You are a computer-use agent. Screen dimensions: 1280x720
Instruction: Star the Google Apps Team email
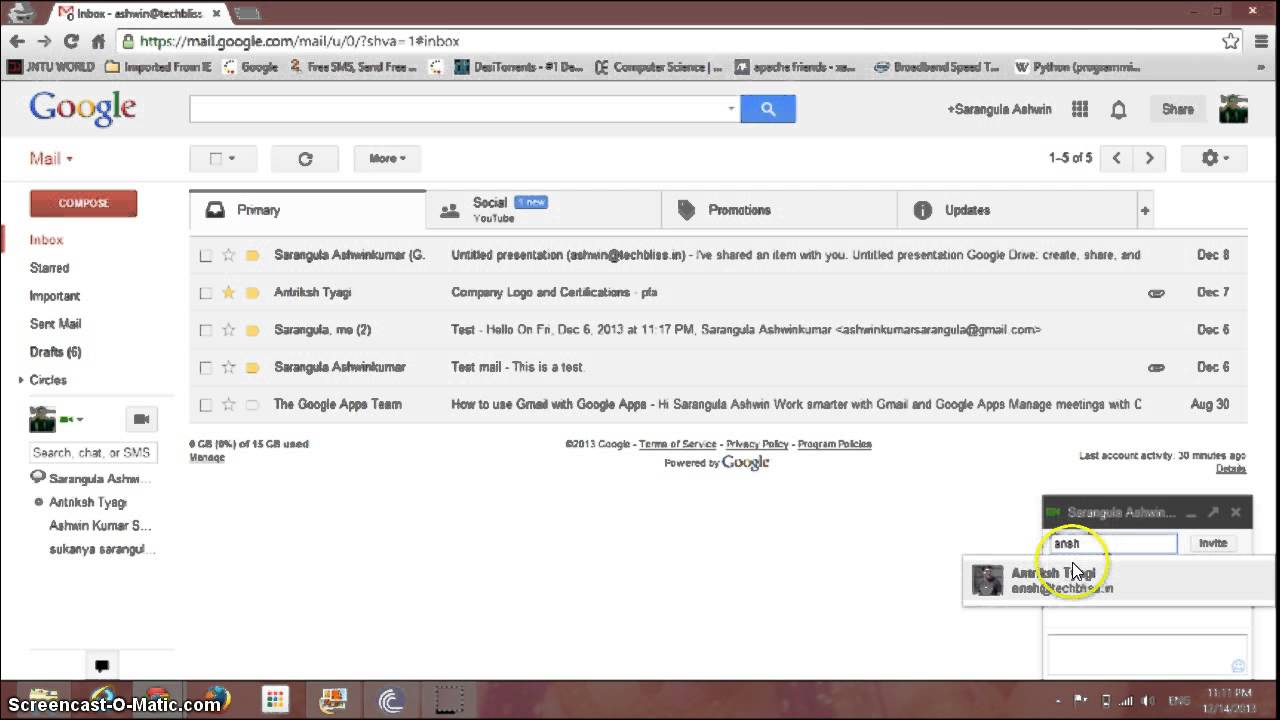click(228, 404)
